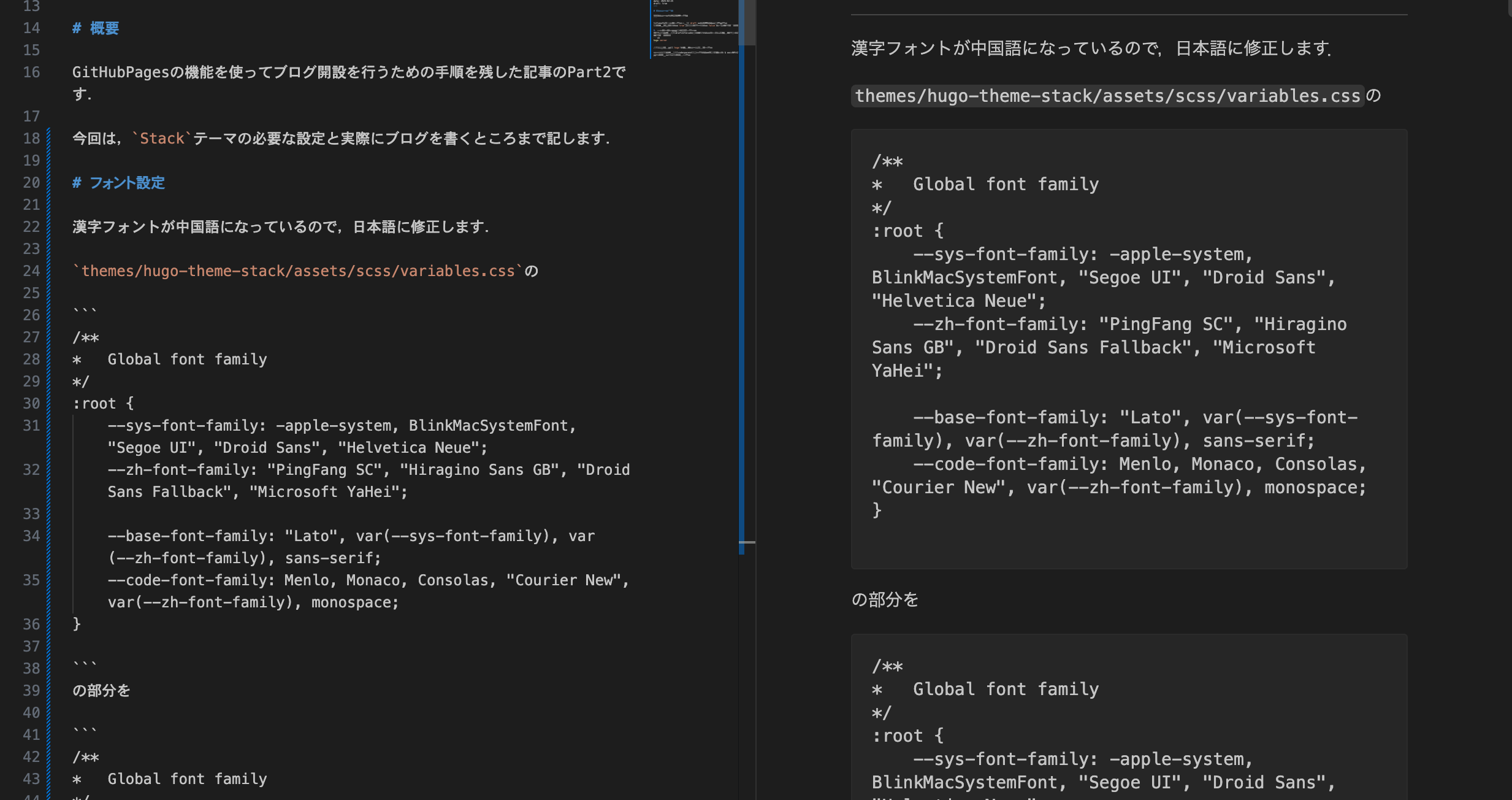Click the closing brace on line 36
The height and width of the screenshot is (800, 1512).
pyautogui.click(x=77, y=624)
